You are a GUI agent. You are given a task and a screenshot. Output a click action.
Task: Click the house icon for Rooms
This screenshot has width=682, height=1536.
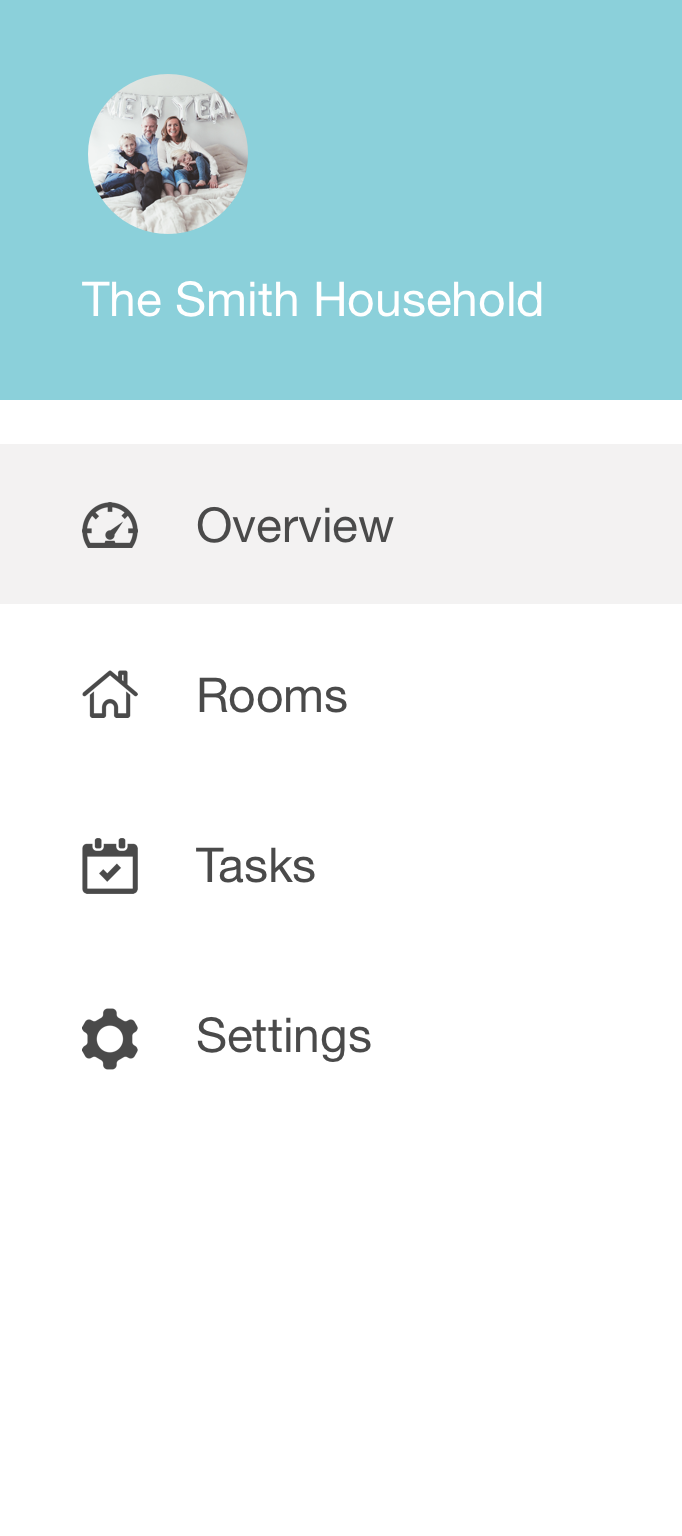click(x=110, y=694)
